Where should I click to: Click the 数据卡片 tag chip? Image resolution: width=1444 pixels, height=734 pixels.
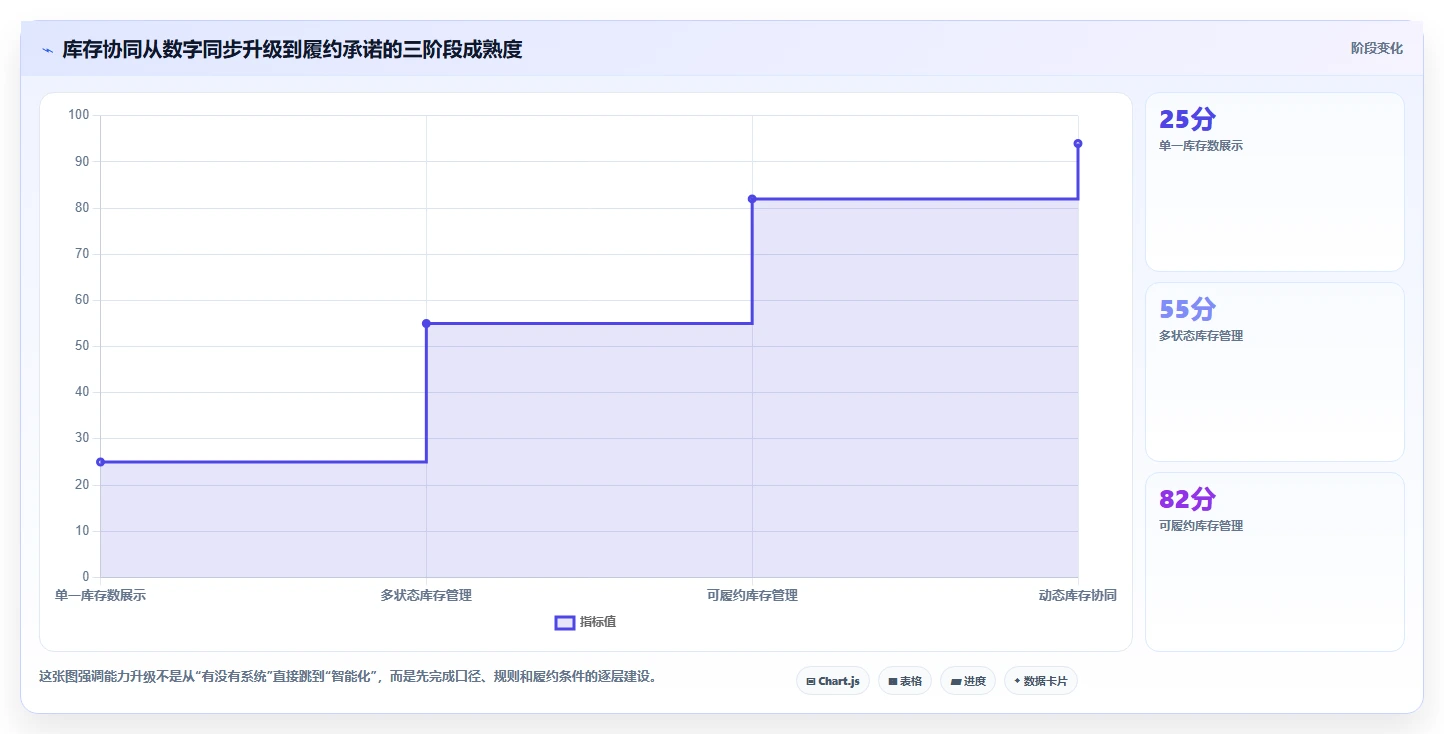(x=1041, y=681)
